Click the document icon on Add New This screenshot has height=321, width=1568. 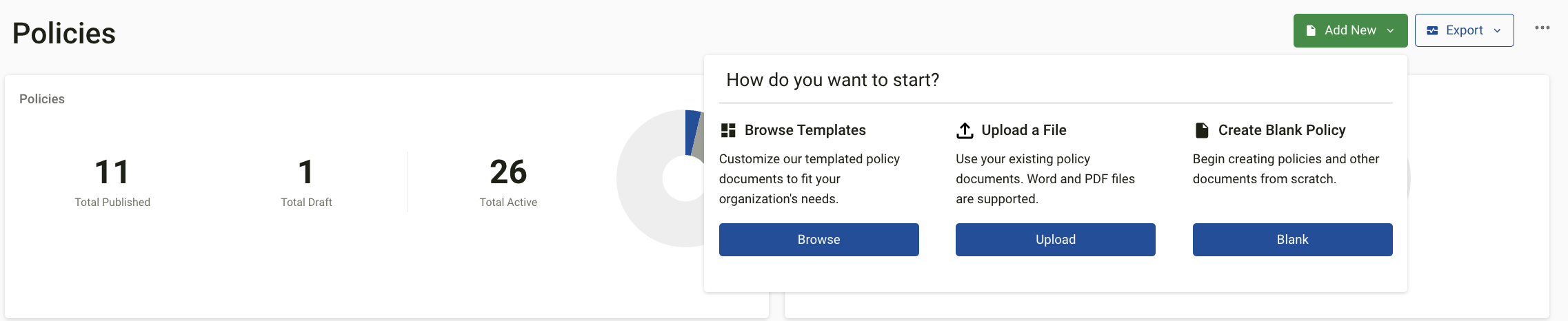coord(1311,30)
